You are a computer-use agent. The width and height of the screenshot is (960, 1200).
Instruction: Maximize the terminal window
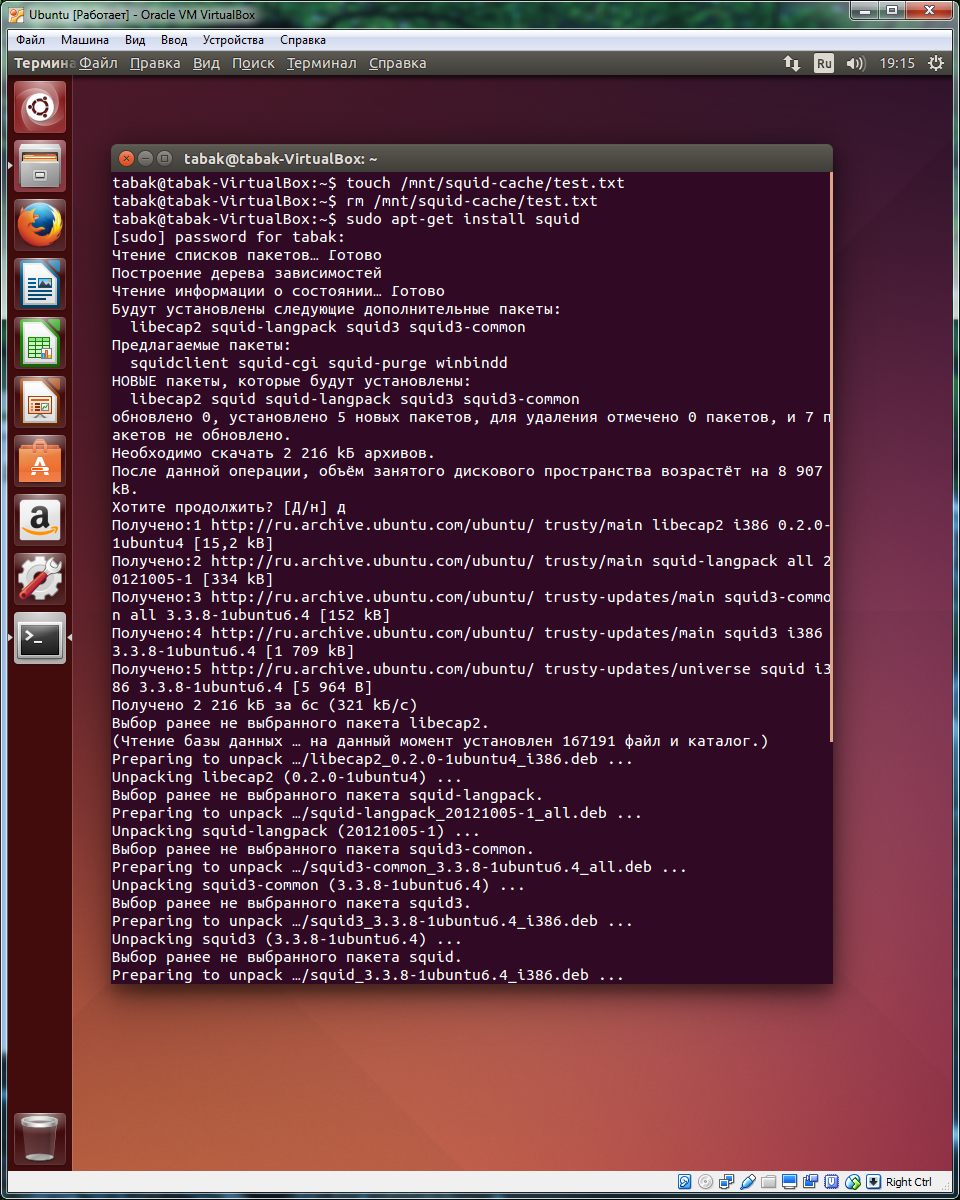tap(164, 158)
